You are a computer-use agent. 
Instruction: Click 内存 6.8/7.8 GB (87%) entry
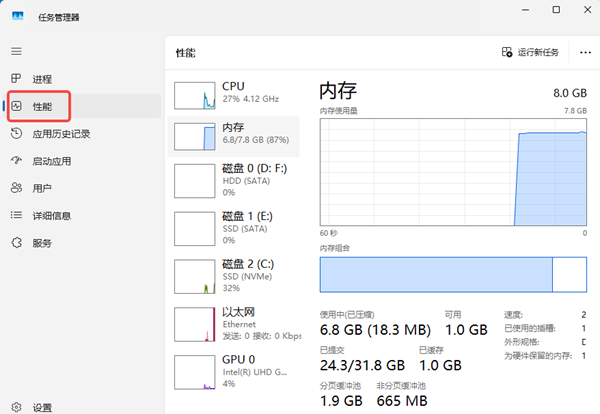[x=233, y=136]
